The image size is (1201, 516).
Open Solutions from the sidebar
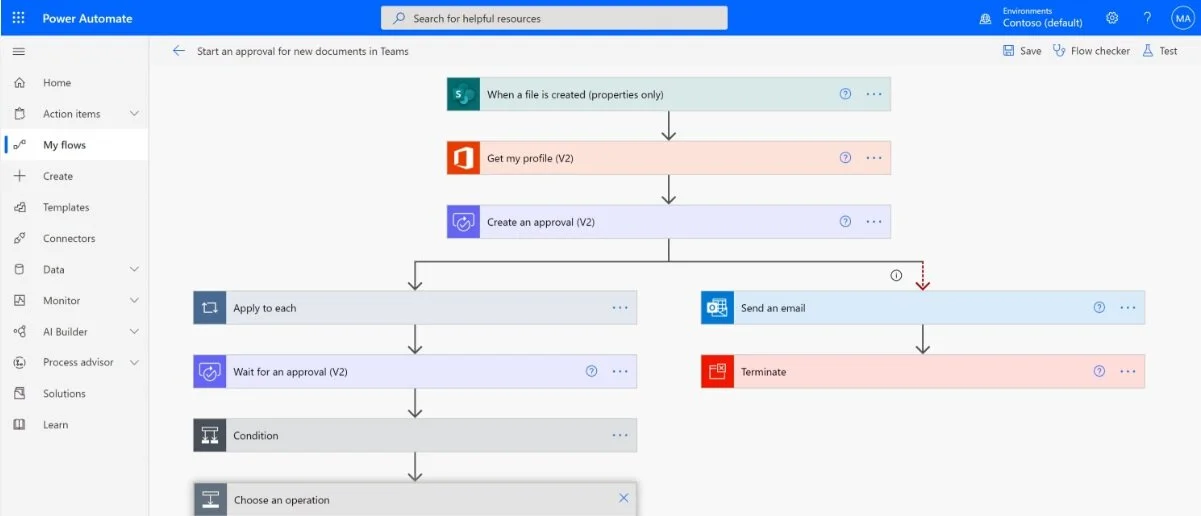(75, 393)
